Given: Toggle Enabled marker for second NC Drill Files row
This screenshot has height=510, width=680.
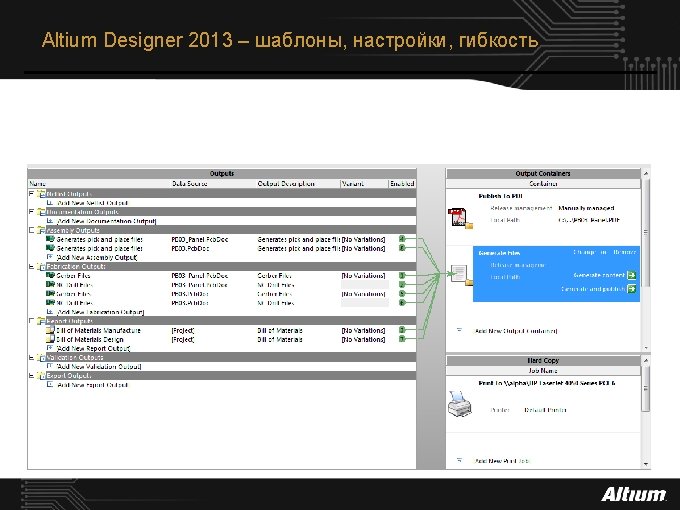Looking at the screenshot, I should [x=402, y=303].
